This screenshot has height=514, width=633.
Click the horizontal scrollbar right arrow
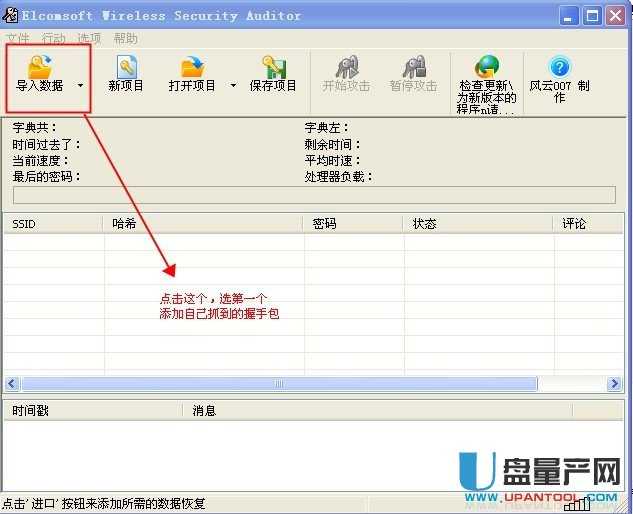(615, 384)
